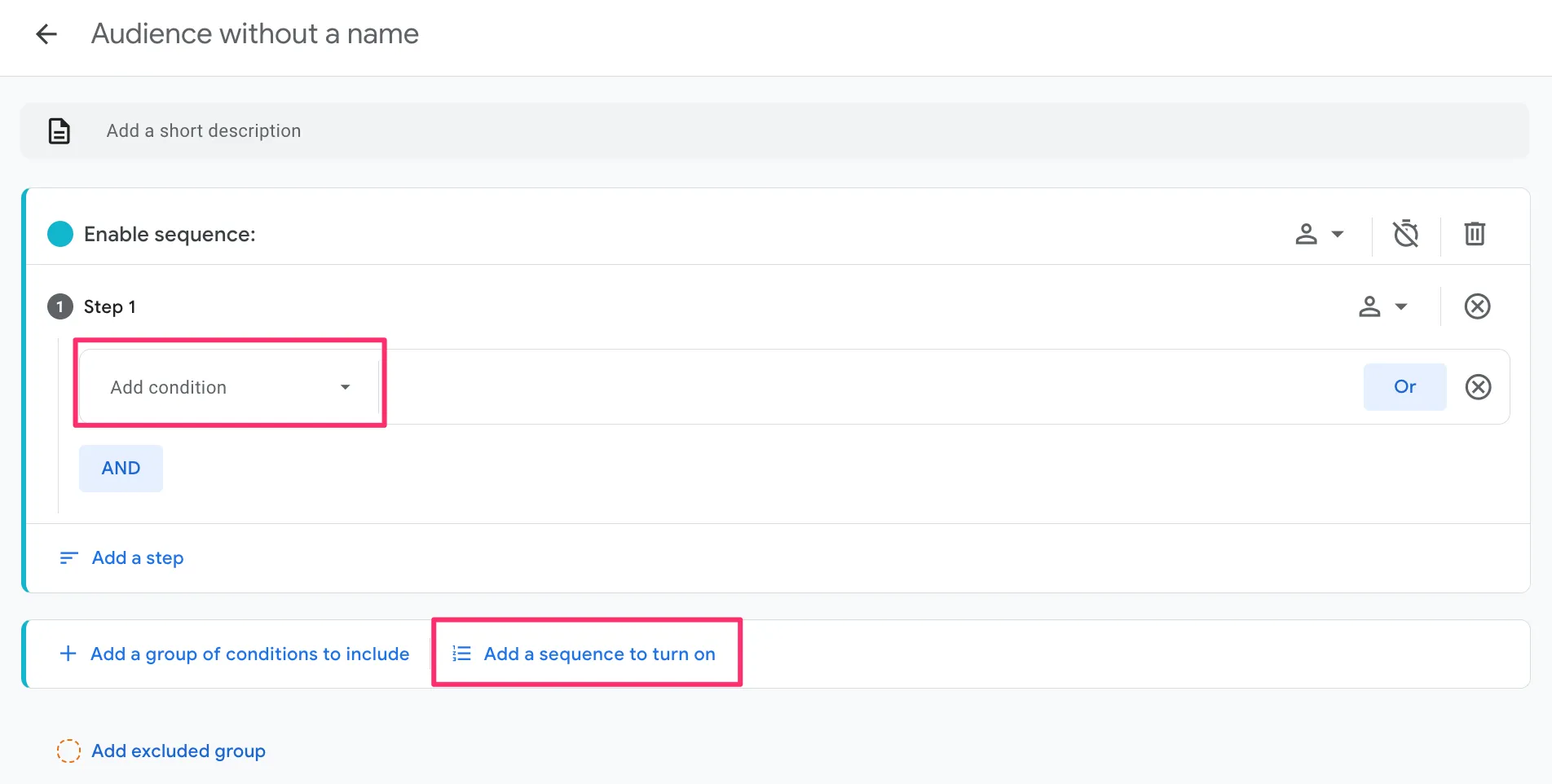Image resolution: width=1552 pixels, height=784 pixels.
Task: Open the Step 1 scope person dropdown
Action: click(x=1382, y=306)
